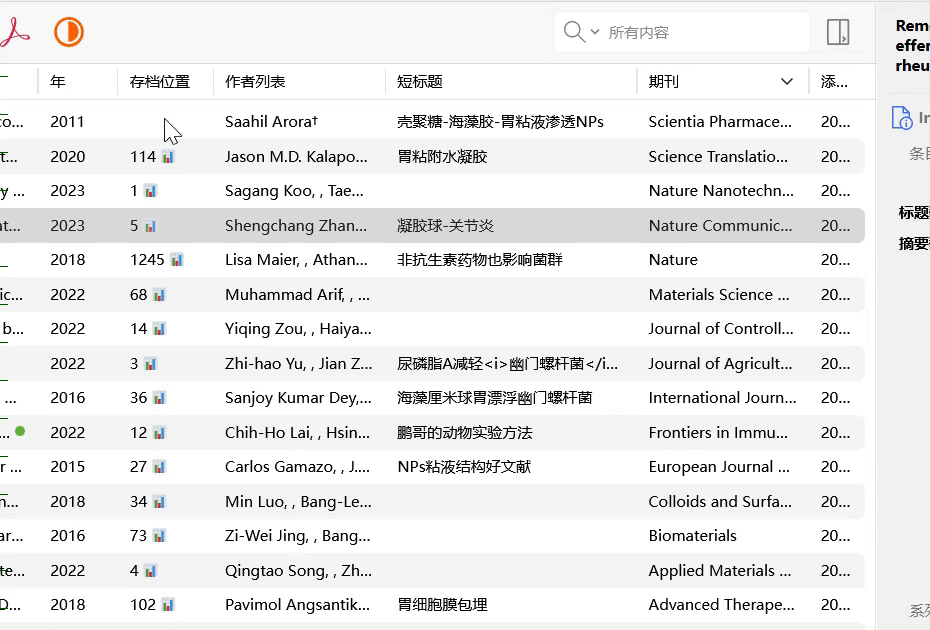Open the search mode dropdown arrow

[x=595, y=32]
